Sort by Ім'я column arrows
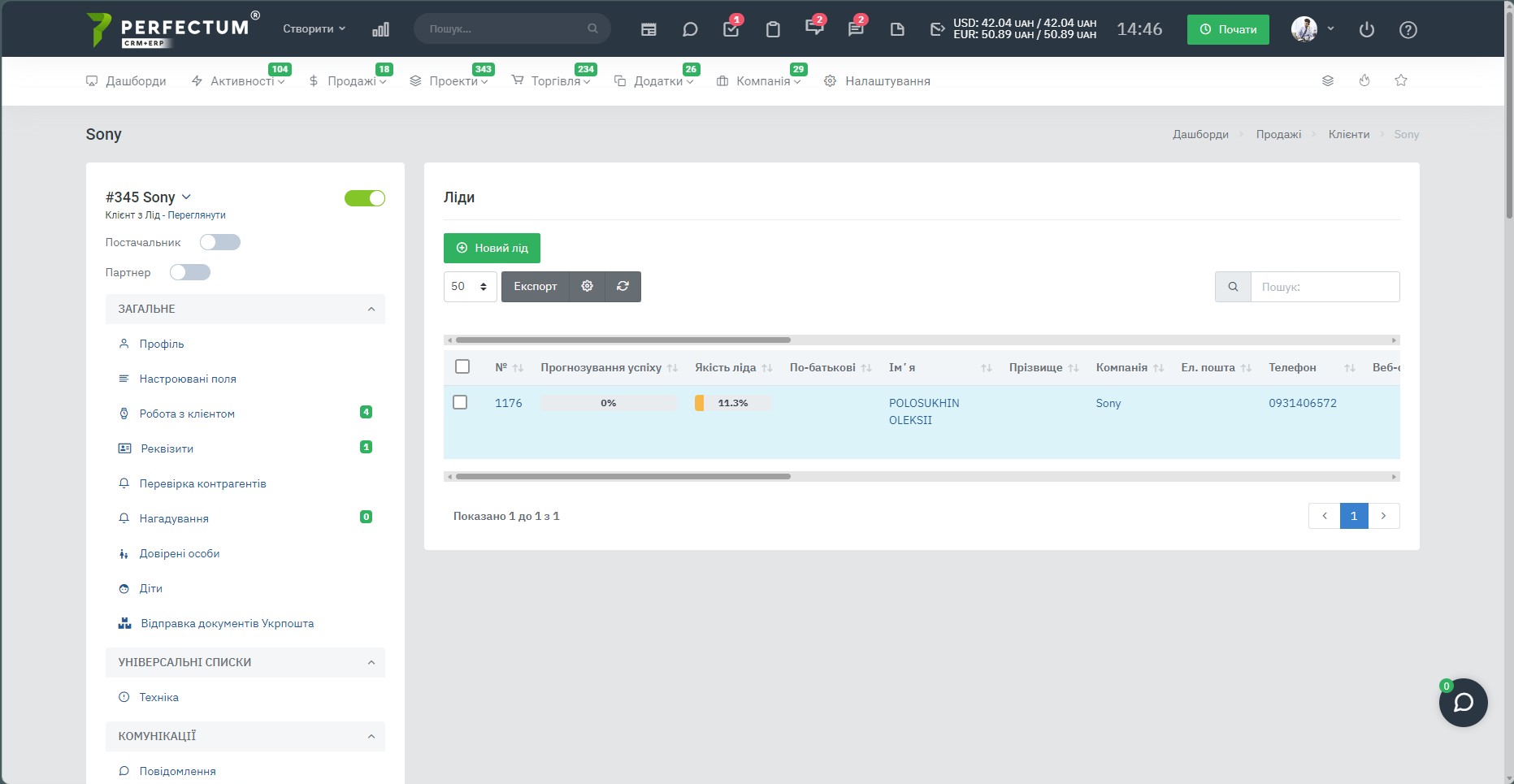1514x784 pixels. (986, 368)
